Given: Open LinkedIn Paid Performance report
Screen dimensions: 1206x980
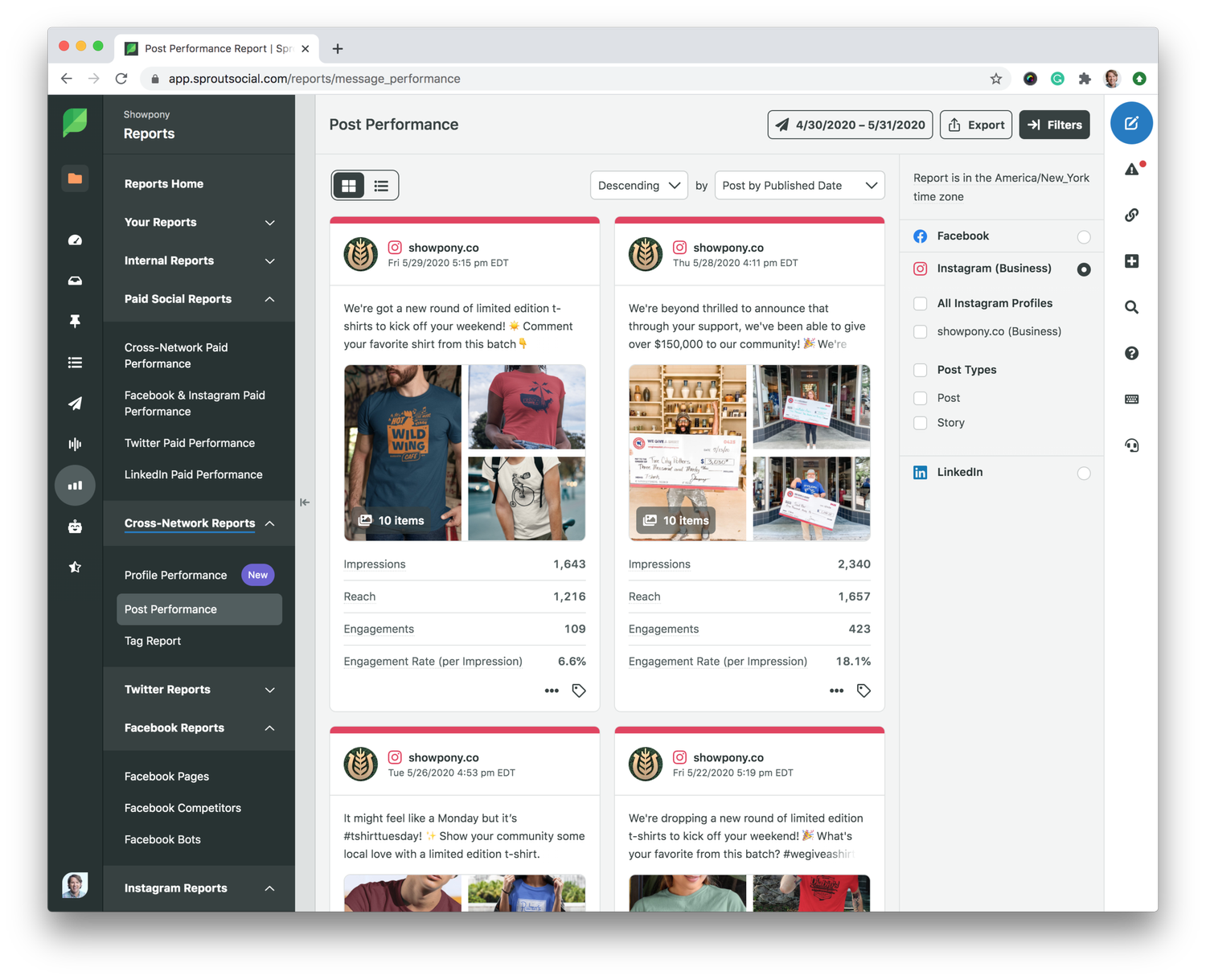Looking at the screenshot, I should pyautogui.click(x=194, y=474).
